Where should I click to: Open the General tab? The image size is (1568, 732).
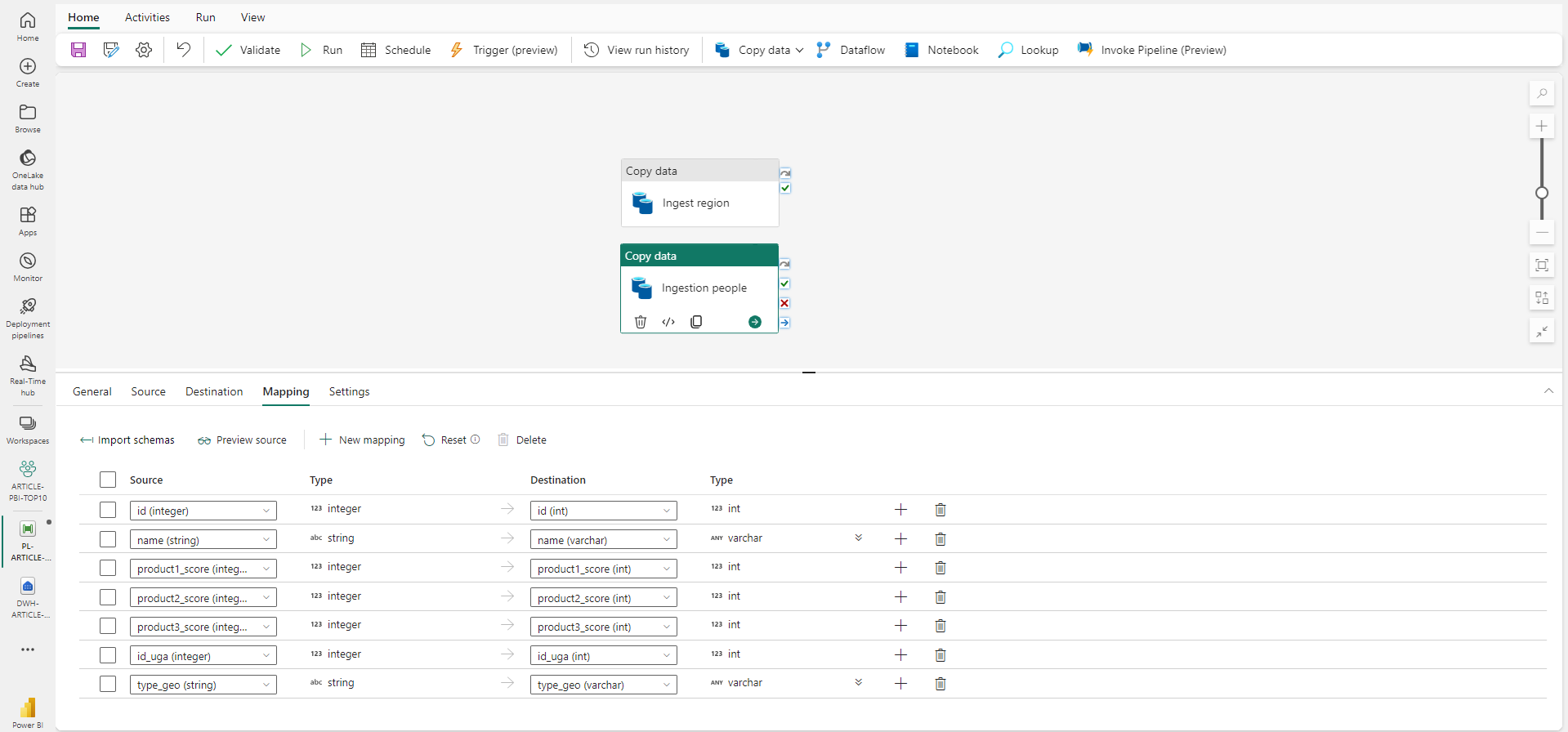click(92, 391)
